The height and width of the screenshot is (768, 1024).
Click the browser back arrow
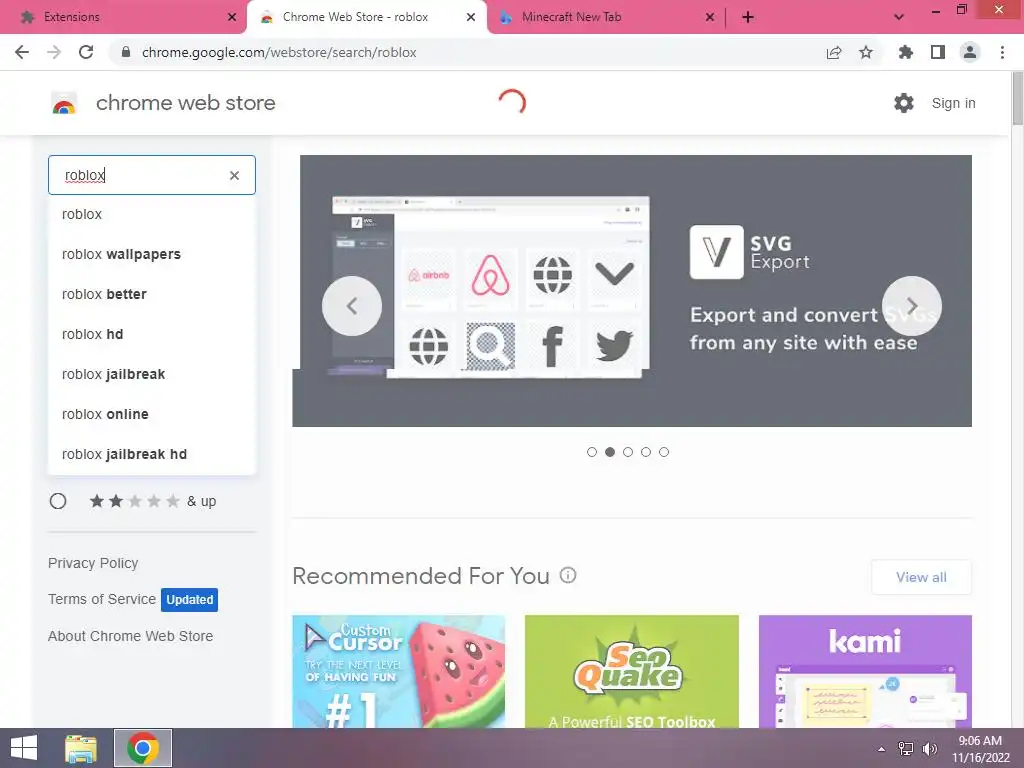[22, 52]
